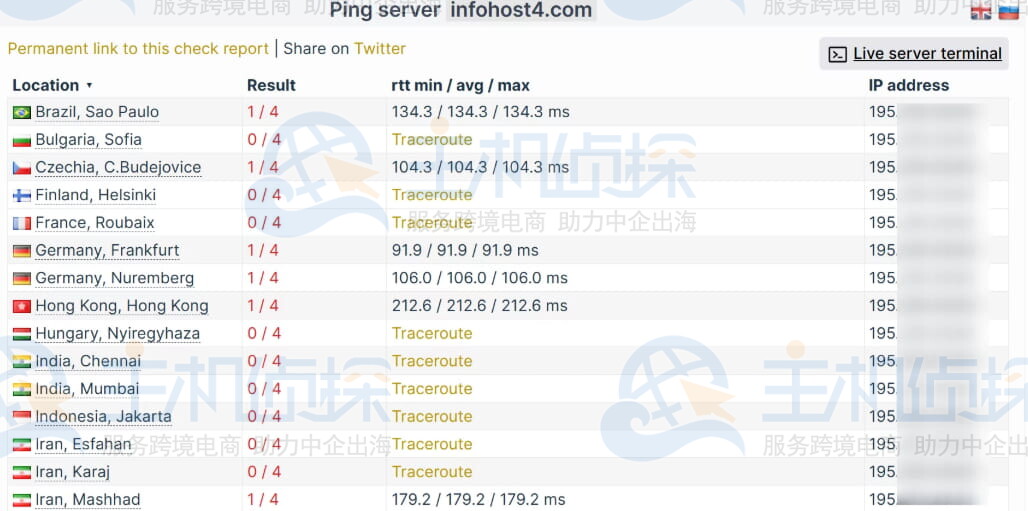Click the Czechia flag icon
Viewport: 1028px width, 511px height.
click(21, 168)
